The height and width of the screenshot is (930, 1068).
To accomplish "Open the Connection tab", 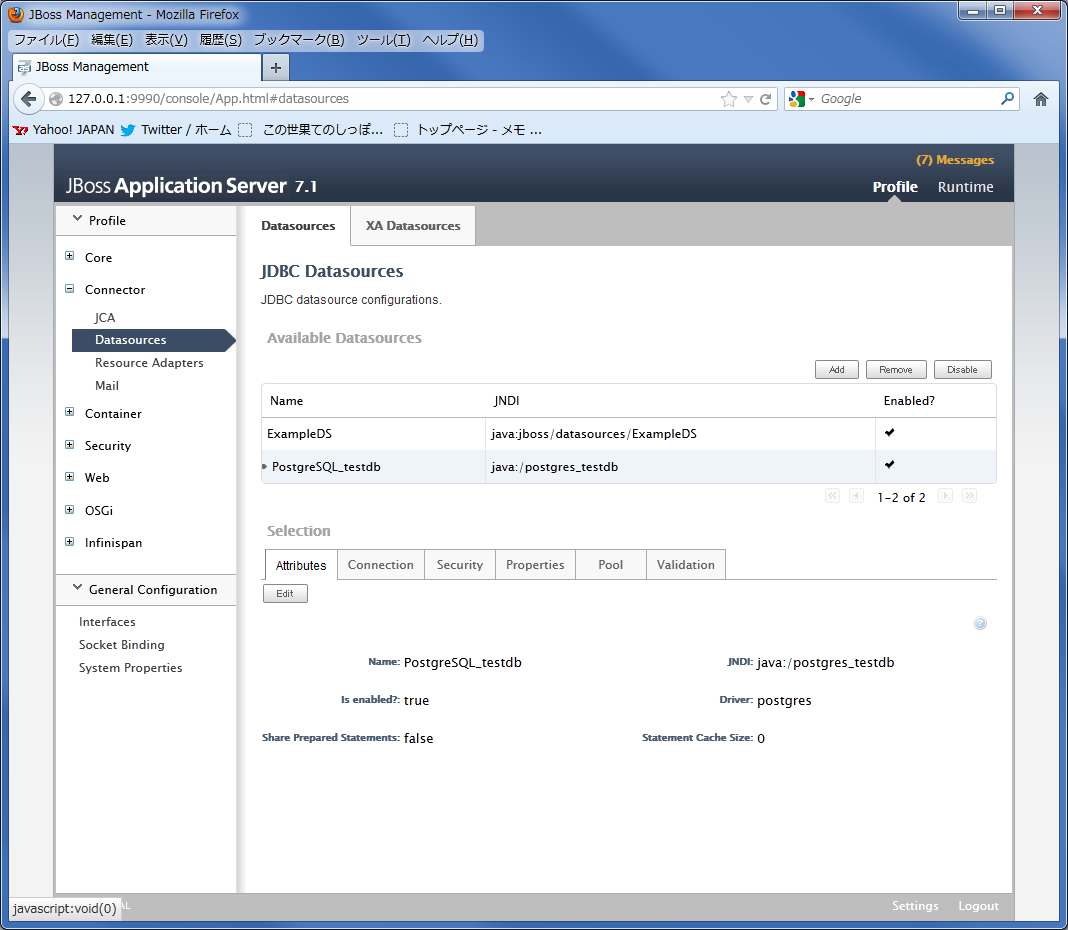I will [x=381, y=565].
